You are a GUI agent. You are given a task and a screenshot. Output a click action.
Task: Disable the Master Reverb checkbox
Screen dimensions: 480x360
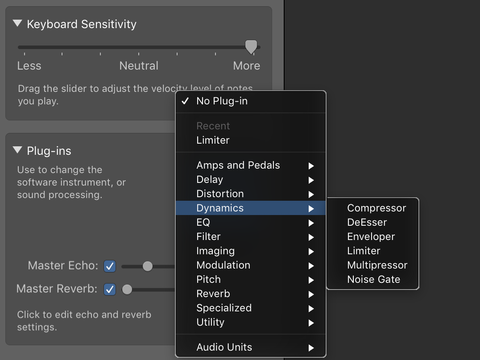(x=110, y=289)
